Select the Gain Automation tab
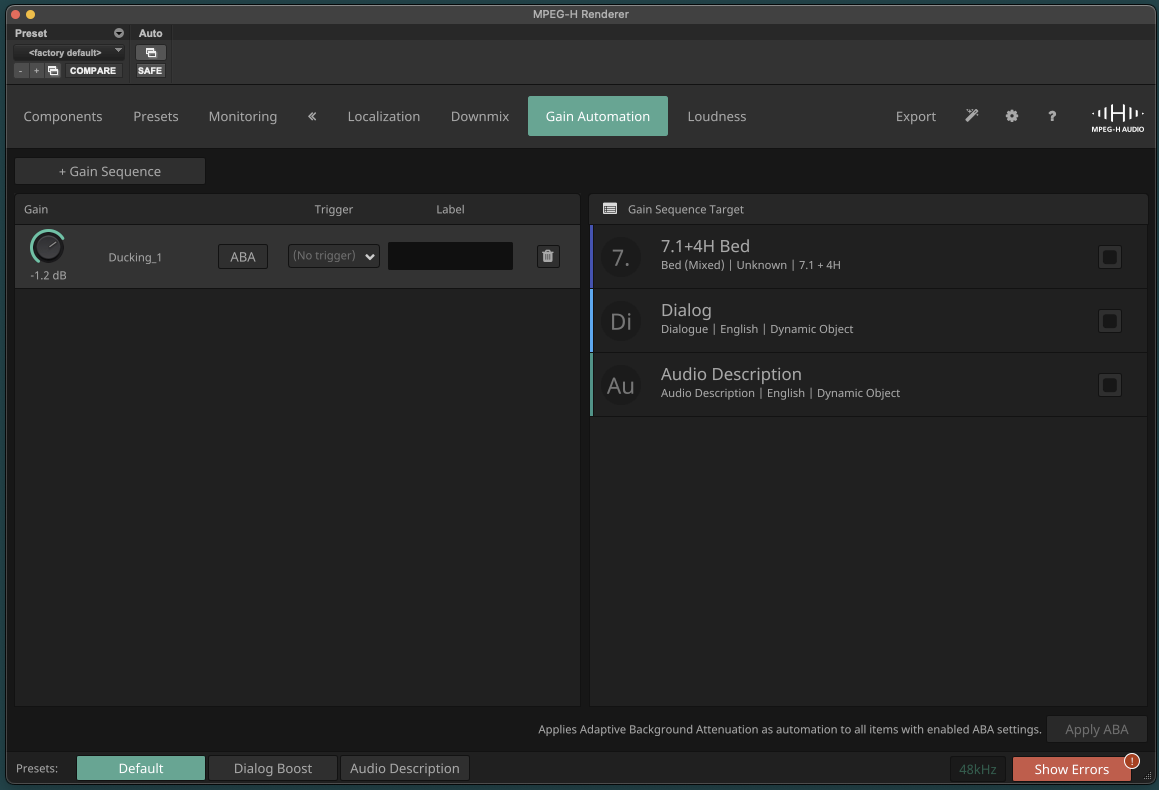This screenshot has width=1159, height=790. click(597, 116)
